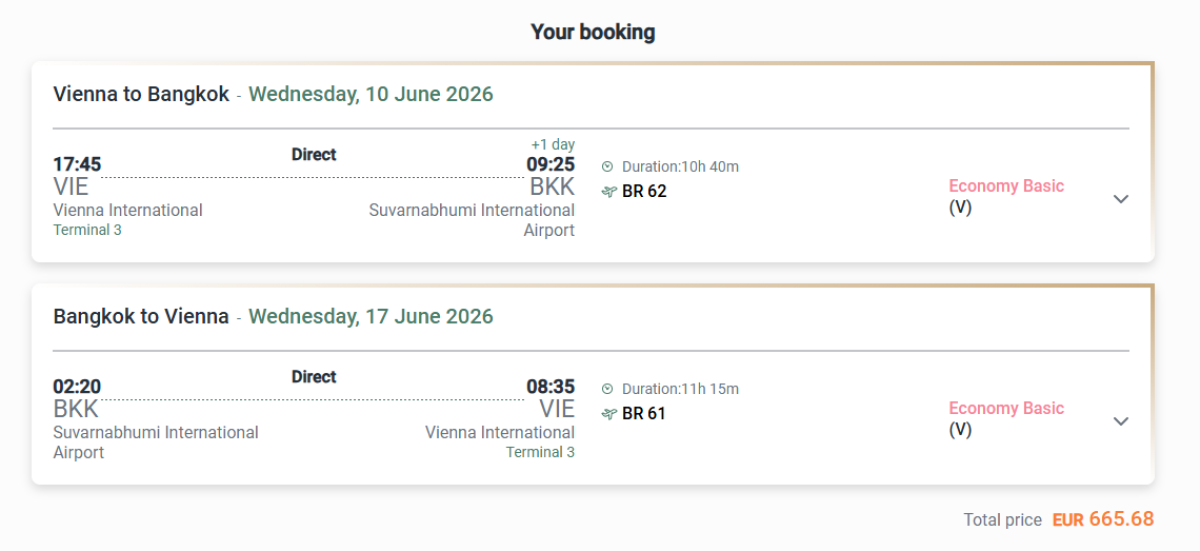Image resolution: width=1200 pixels, height=551 pixels.
Task: Select the Economy Basic fare on outbound flight
Action: (x=1006, y=186)
